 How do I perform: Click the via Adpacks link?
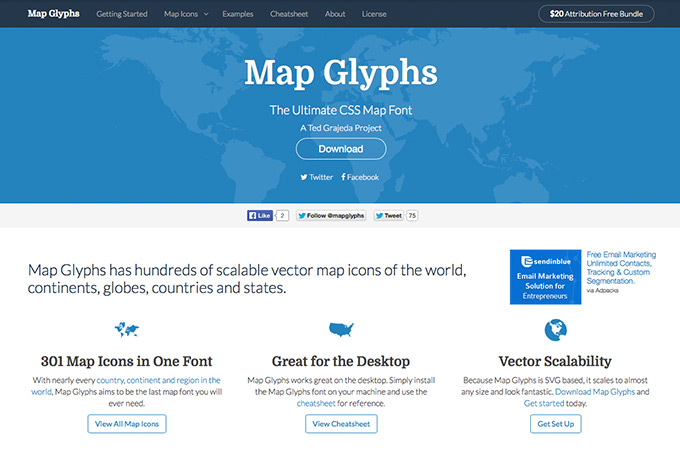[x=602, y=291]
